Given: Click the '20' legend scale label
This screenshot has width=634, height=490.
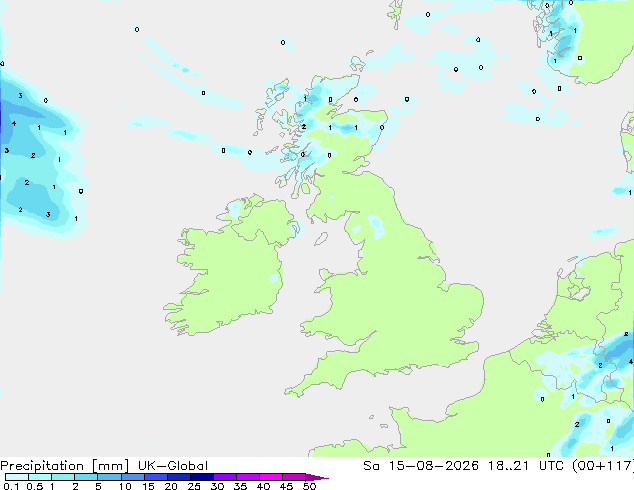Looking at the screenshot, I should coord(171,486).
